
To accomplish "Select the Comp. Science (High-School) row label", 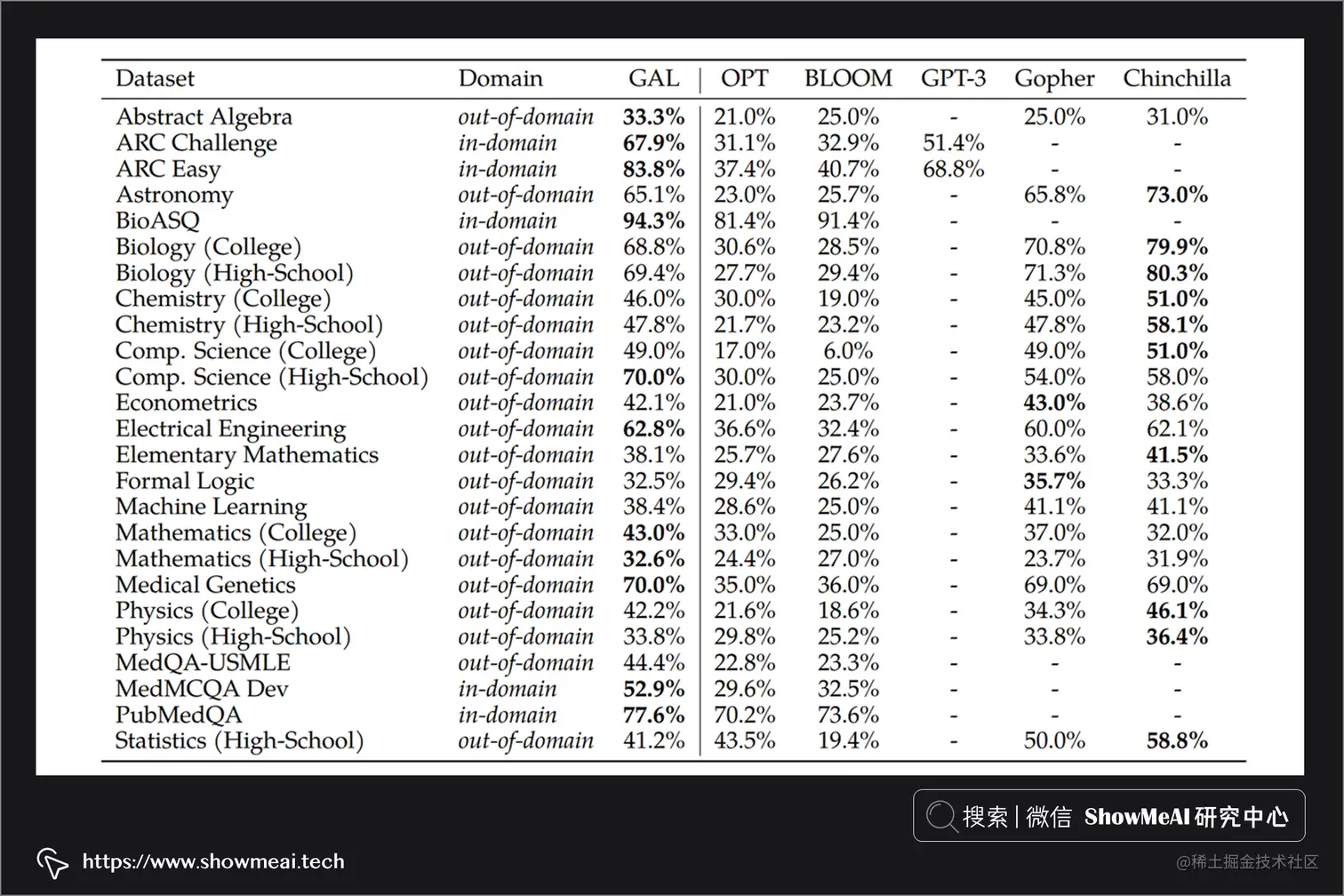I will (272, 377).
